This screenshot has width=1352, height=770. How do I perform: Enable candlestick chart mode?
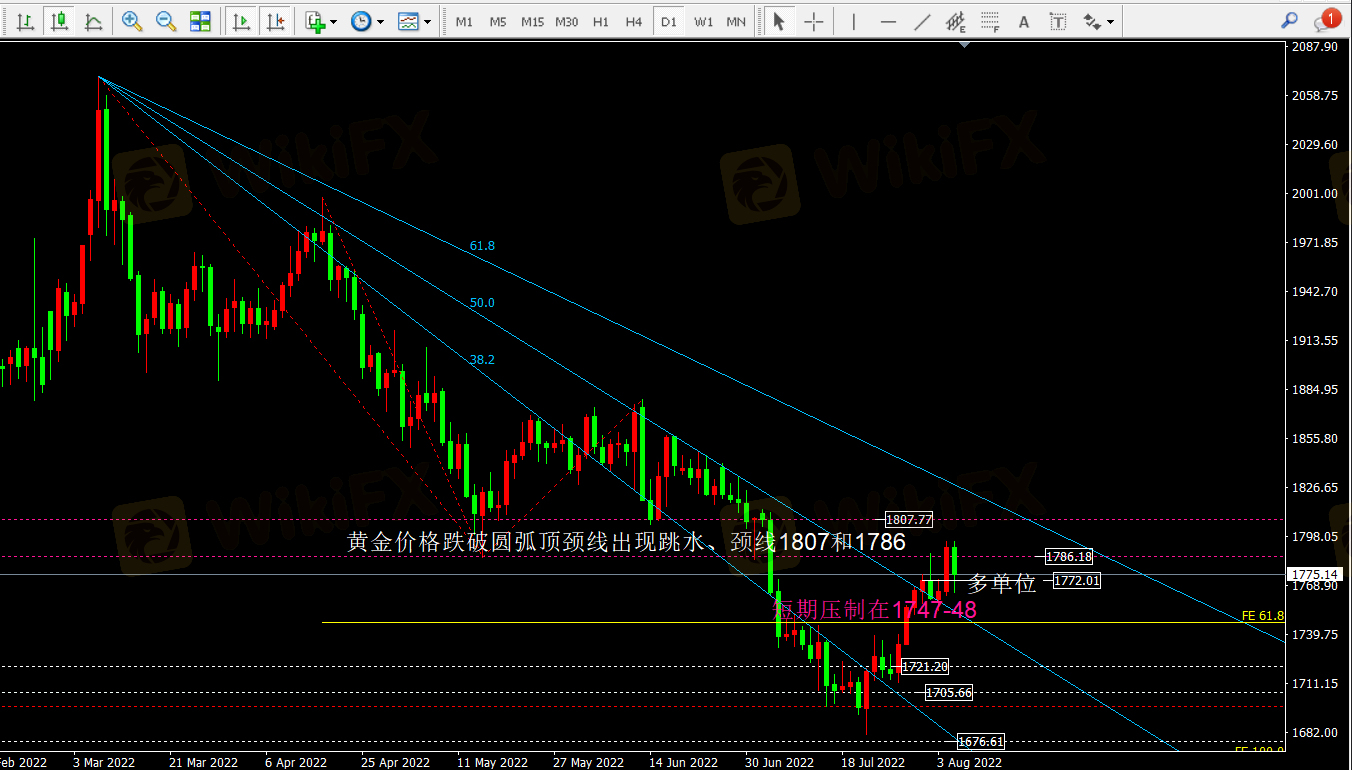(x=60, y=21)
